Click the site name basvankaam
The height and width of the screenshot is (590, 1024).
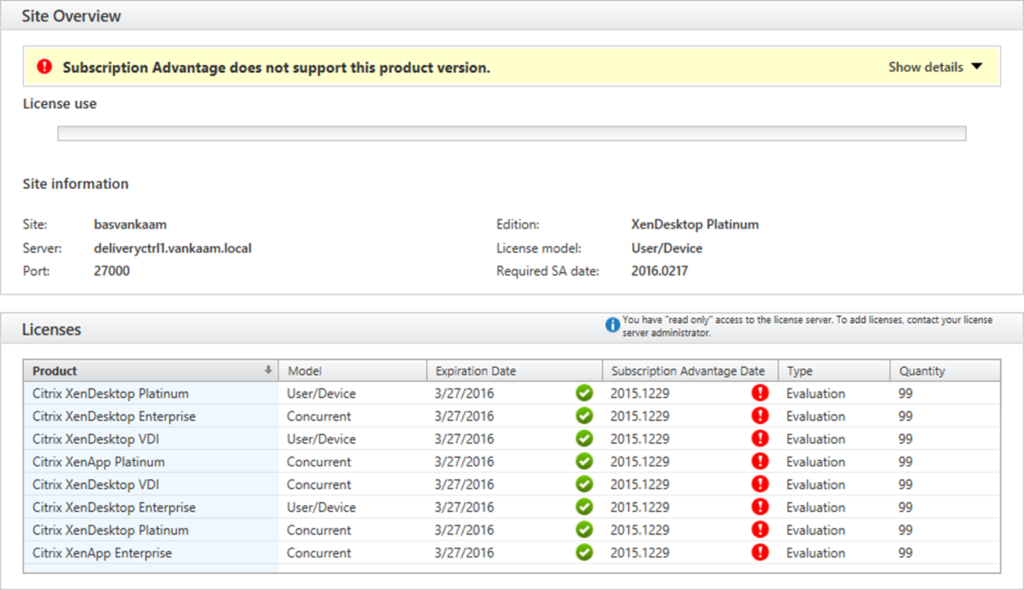[130, 224]
